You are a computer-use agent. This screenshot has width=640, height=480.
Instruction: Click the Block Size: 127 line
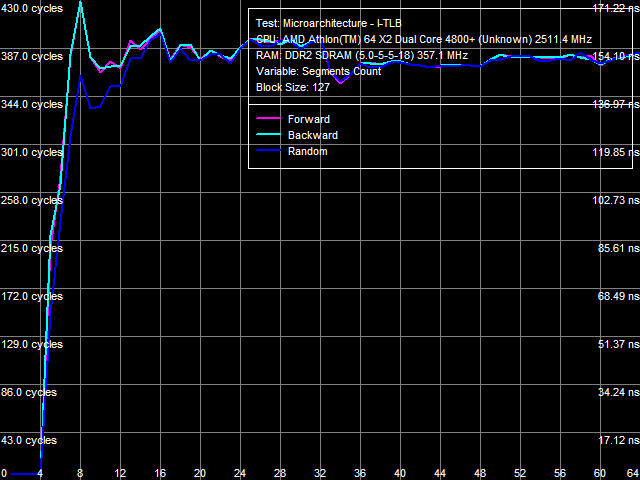(293, 87)
